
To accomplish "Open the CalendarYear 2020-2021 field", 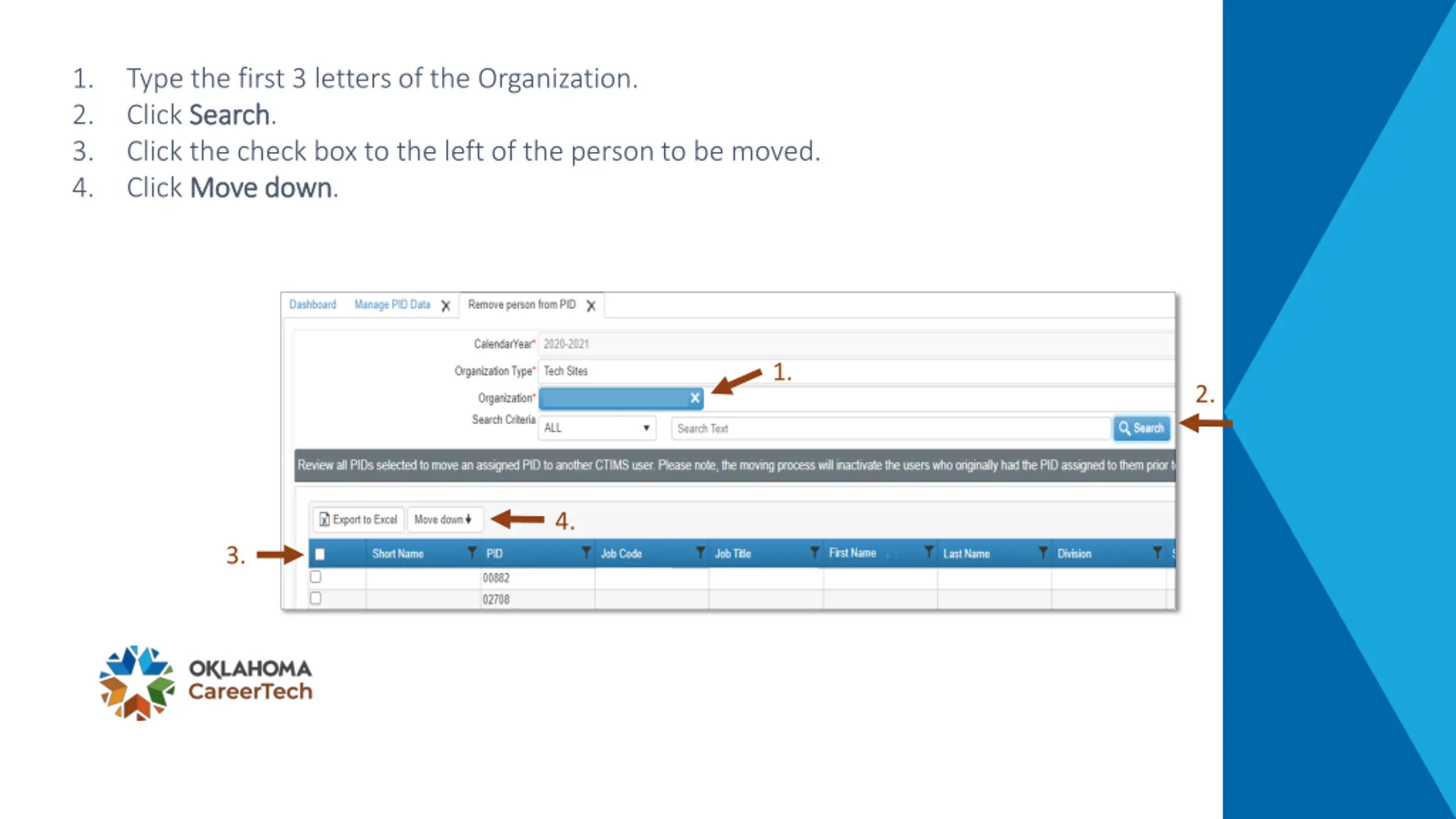I will pos(857,344).
